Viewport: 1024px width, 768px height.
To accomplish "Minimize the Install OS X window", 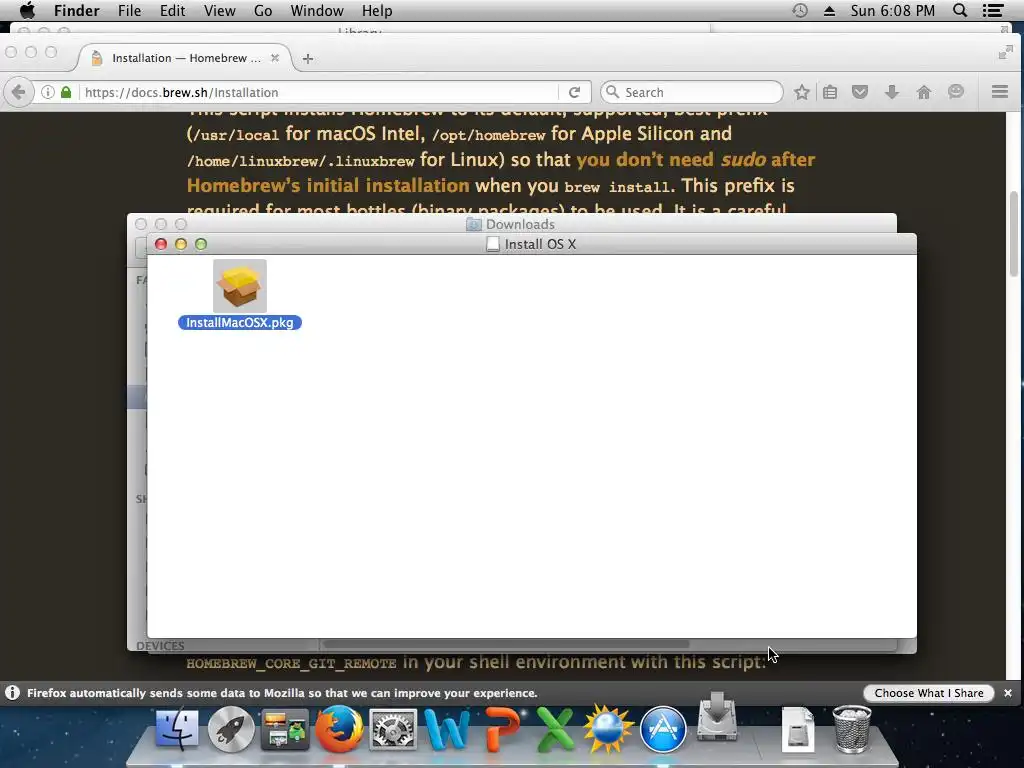I will coord(181,244).
